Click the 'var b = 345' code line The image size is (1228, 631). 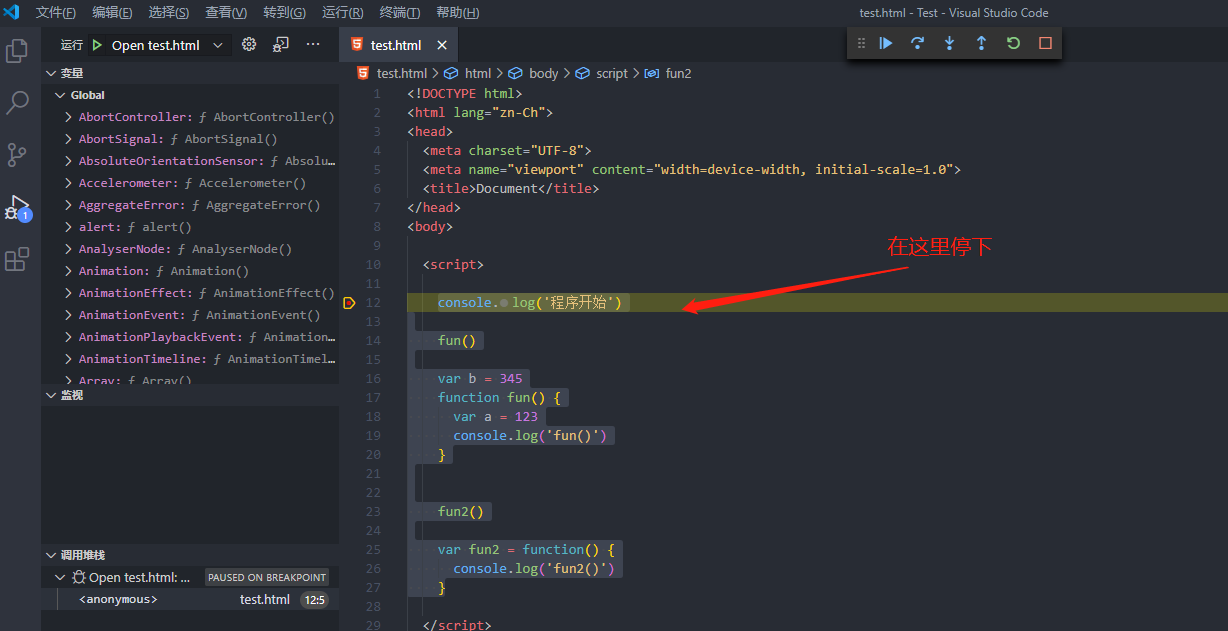coord(480,379)
